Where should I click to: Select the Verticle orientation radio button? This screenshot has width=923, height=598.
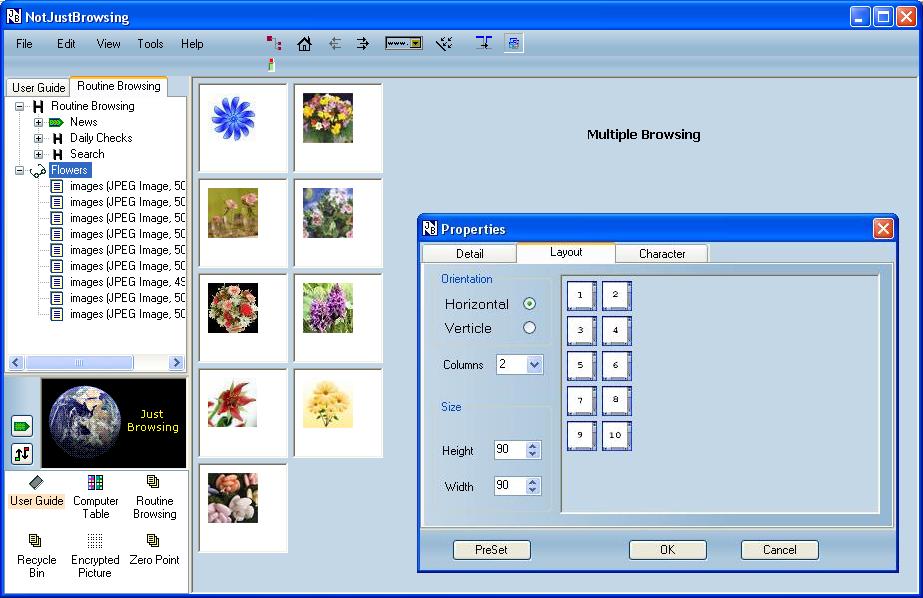529,328
